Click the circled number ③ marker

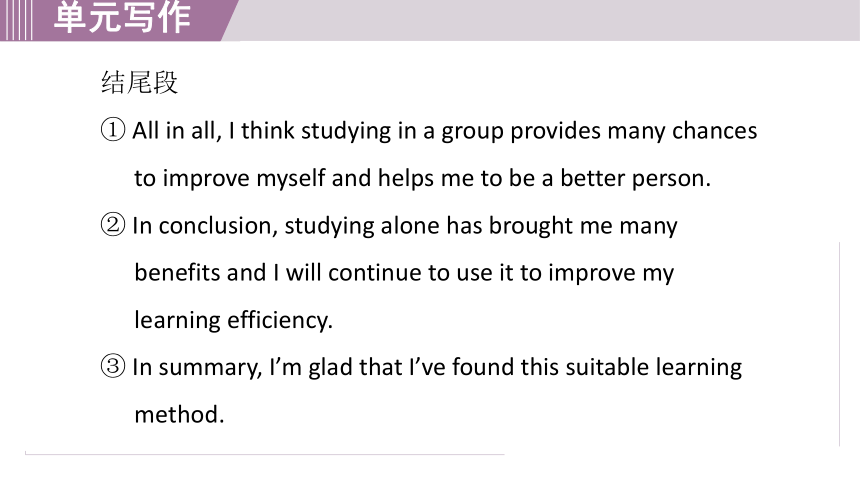point(113,367)
